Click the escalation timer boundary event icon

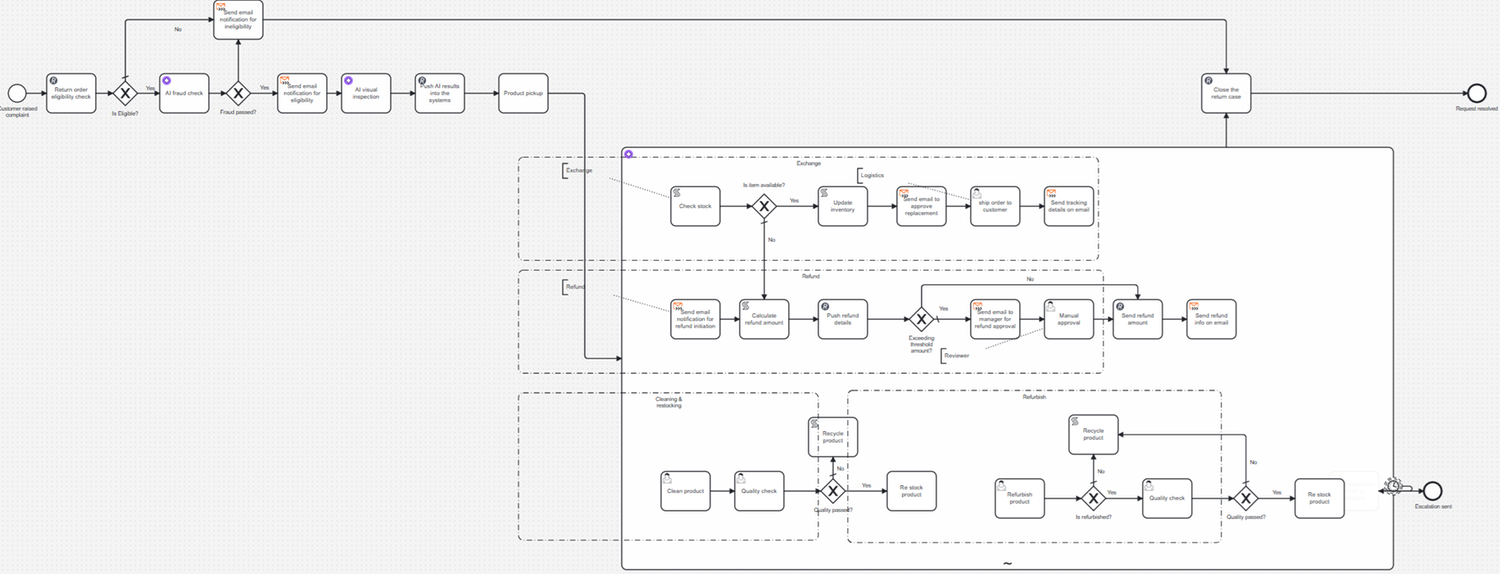pos(1394,487)
